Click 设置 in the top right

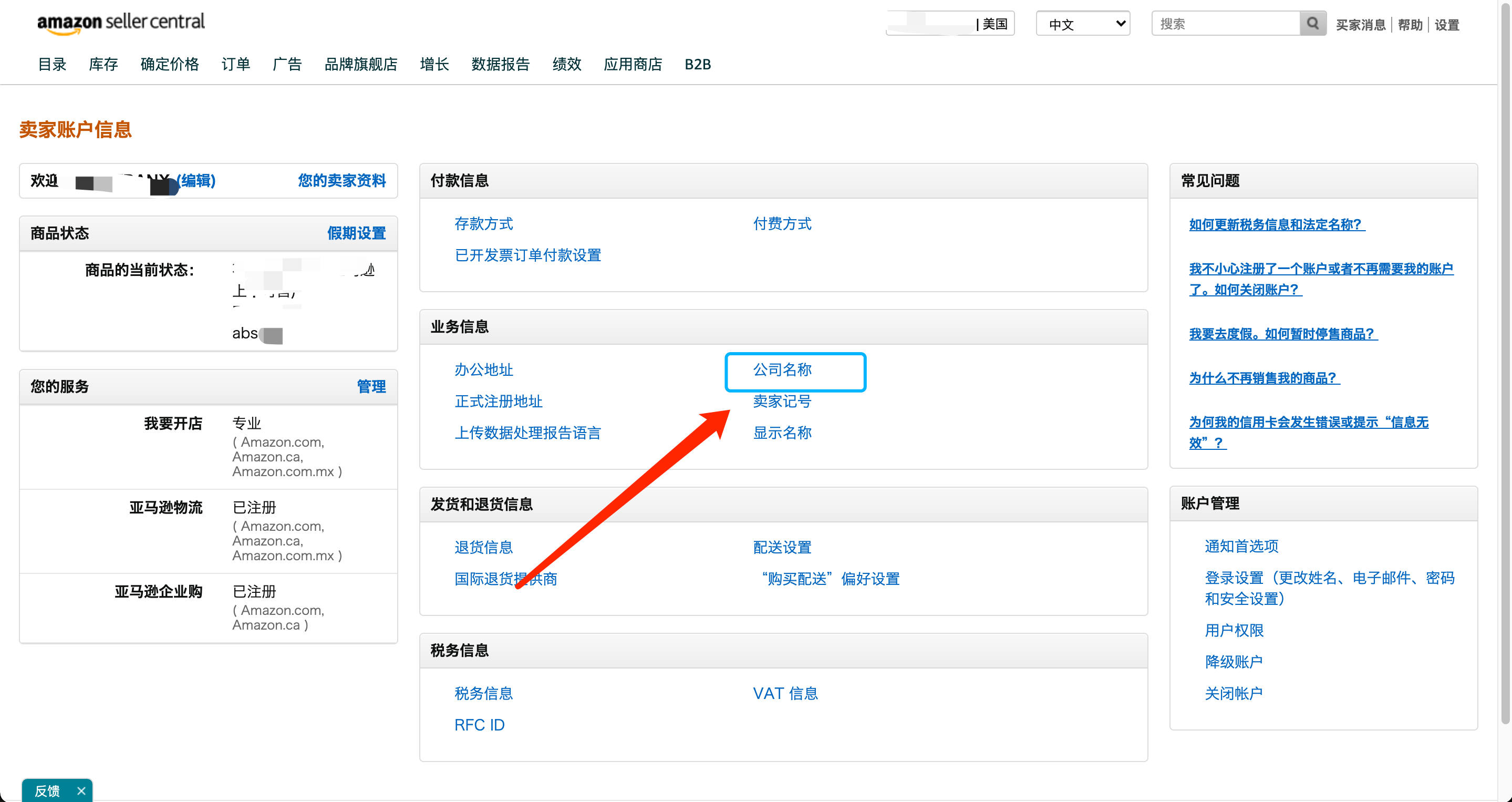click(1446, 25)
